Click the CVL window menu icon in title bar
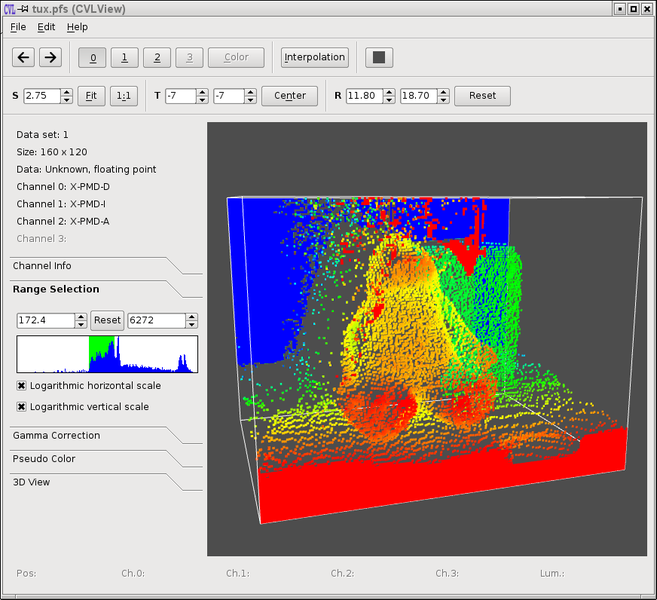 point(9,9)
